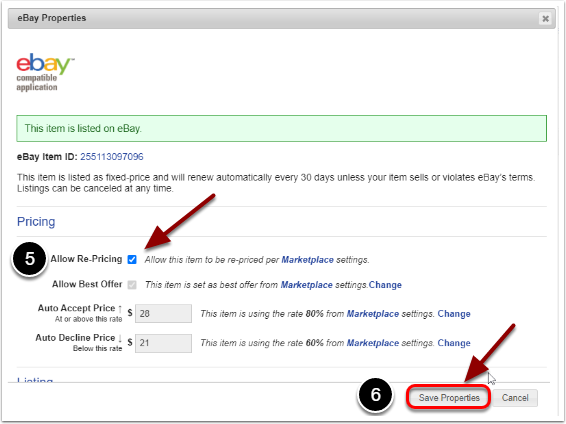Click the 'eBay Item ID:' label
Screen dimensions: 566x424
(47, 157)
